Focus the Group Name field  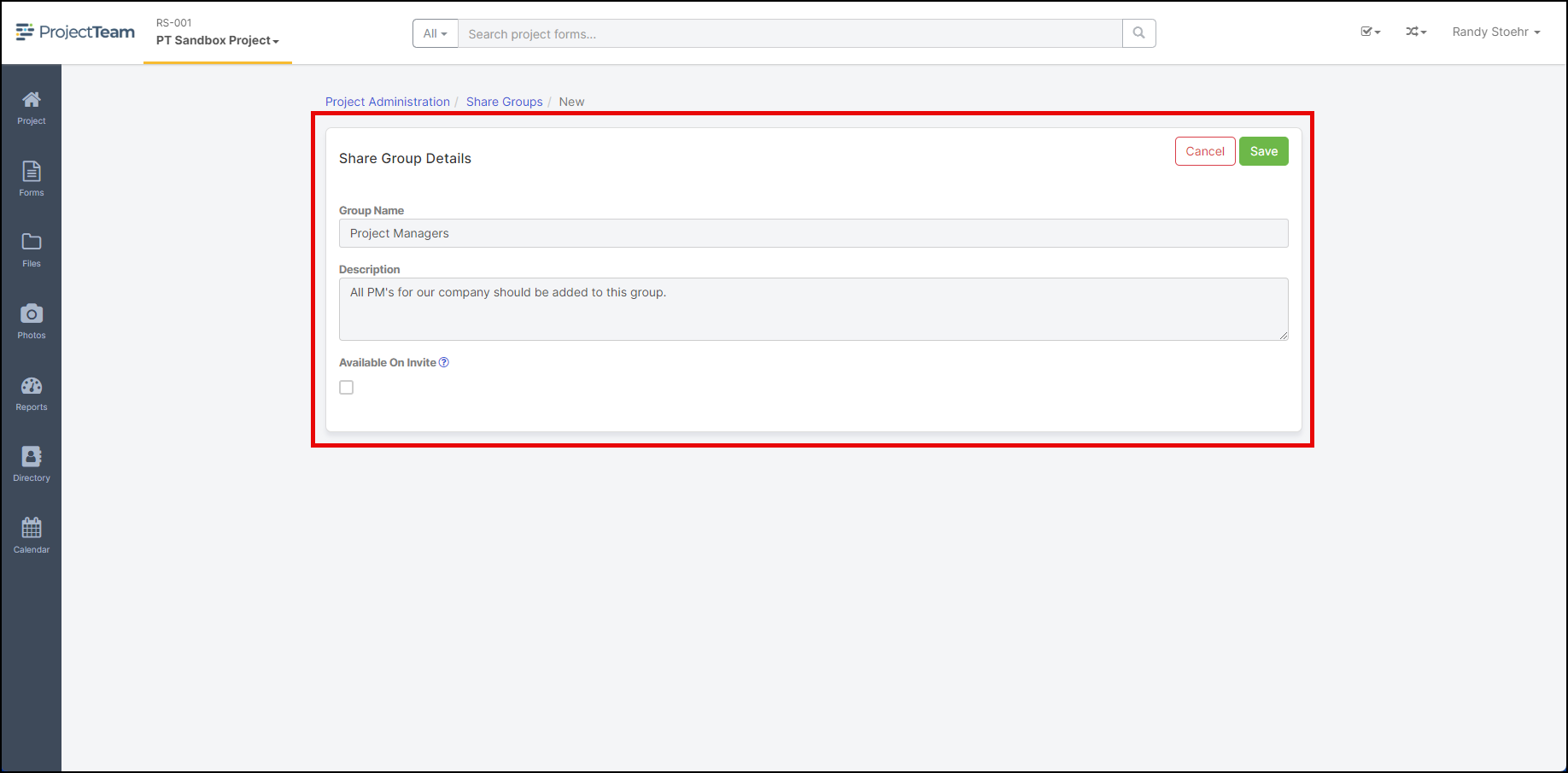813,233
